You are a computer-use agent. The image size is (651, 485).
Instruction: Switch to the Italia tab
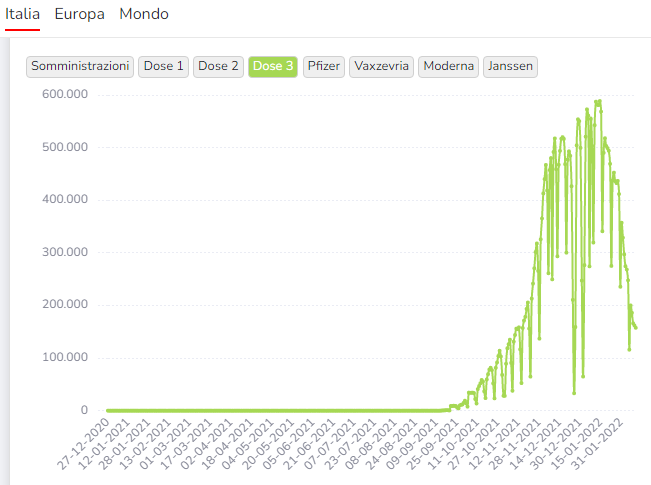coord(22,14)
